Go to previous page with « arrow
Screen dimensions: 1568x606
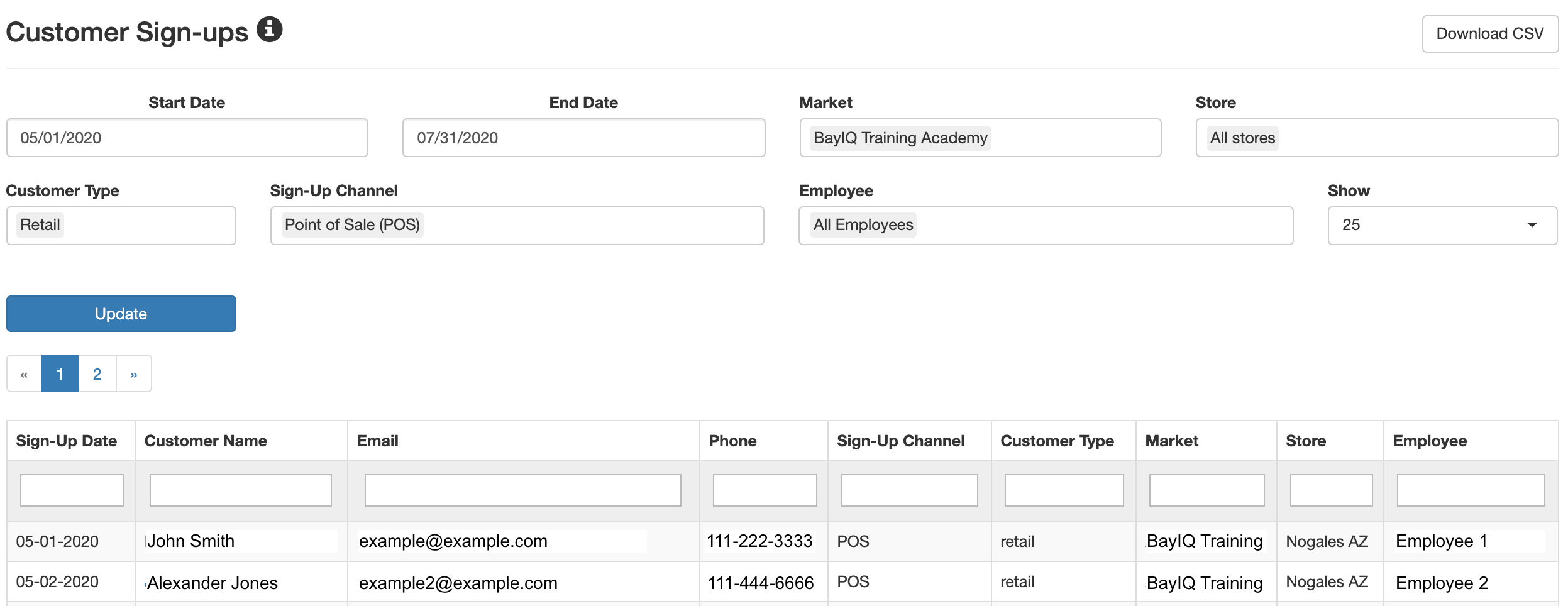pyautogui.click(x=24, y=373)
